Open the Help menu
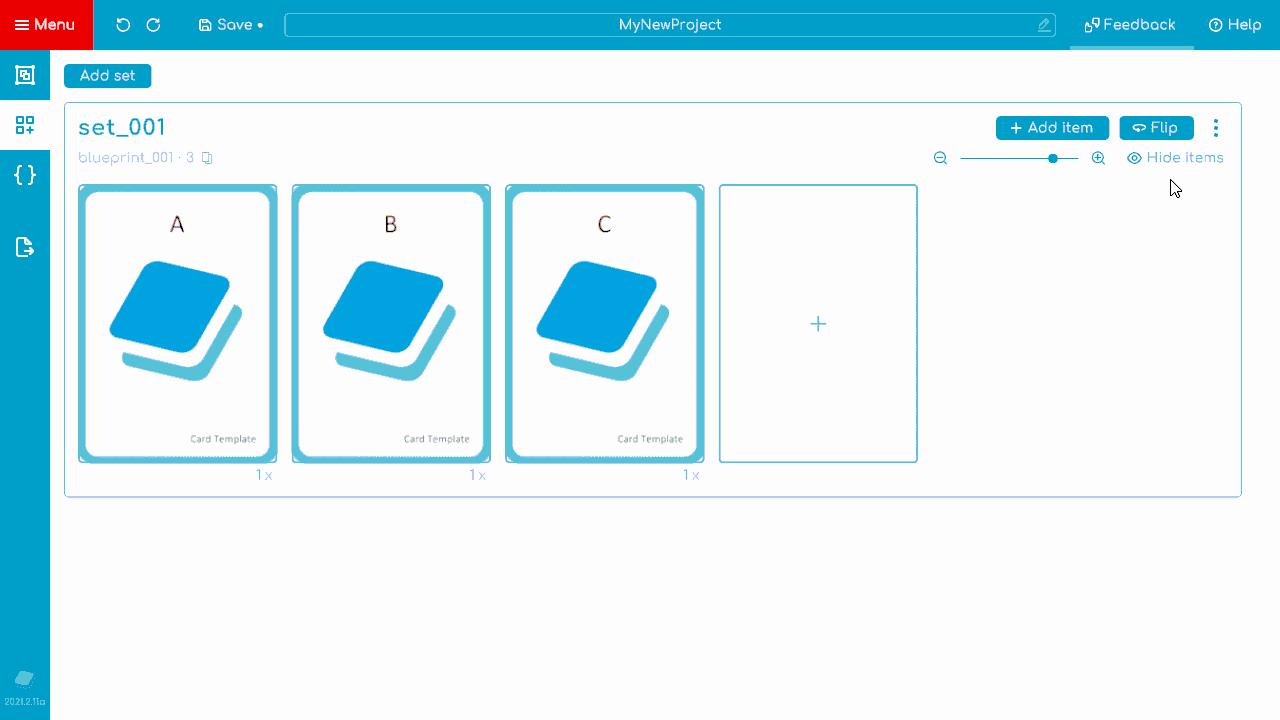The image size is (1280, 720). pyautogui.click(x=1235, y=25)
